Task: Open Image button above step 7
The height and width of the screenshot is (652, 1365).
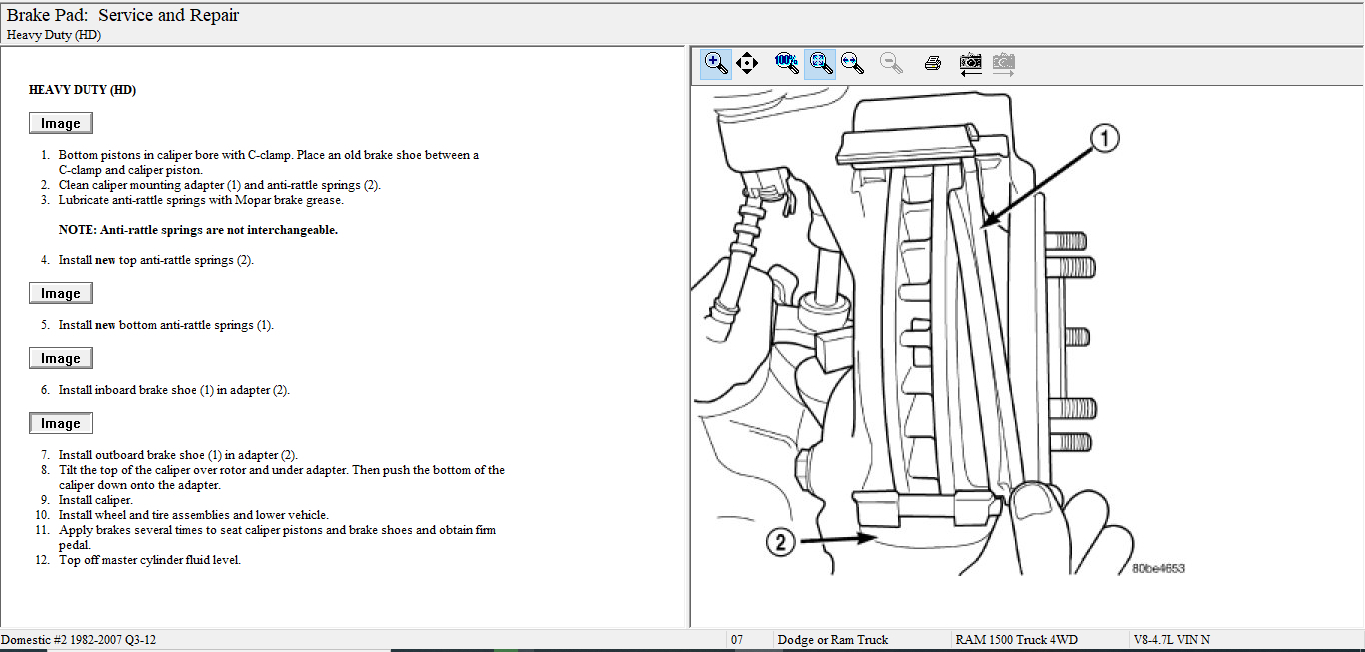Action: (61, 423)
